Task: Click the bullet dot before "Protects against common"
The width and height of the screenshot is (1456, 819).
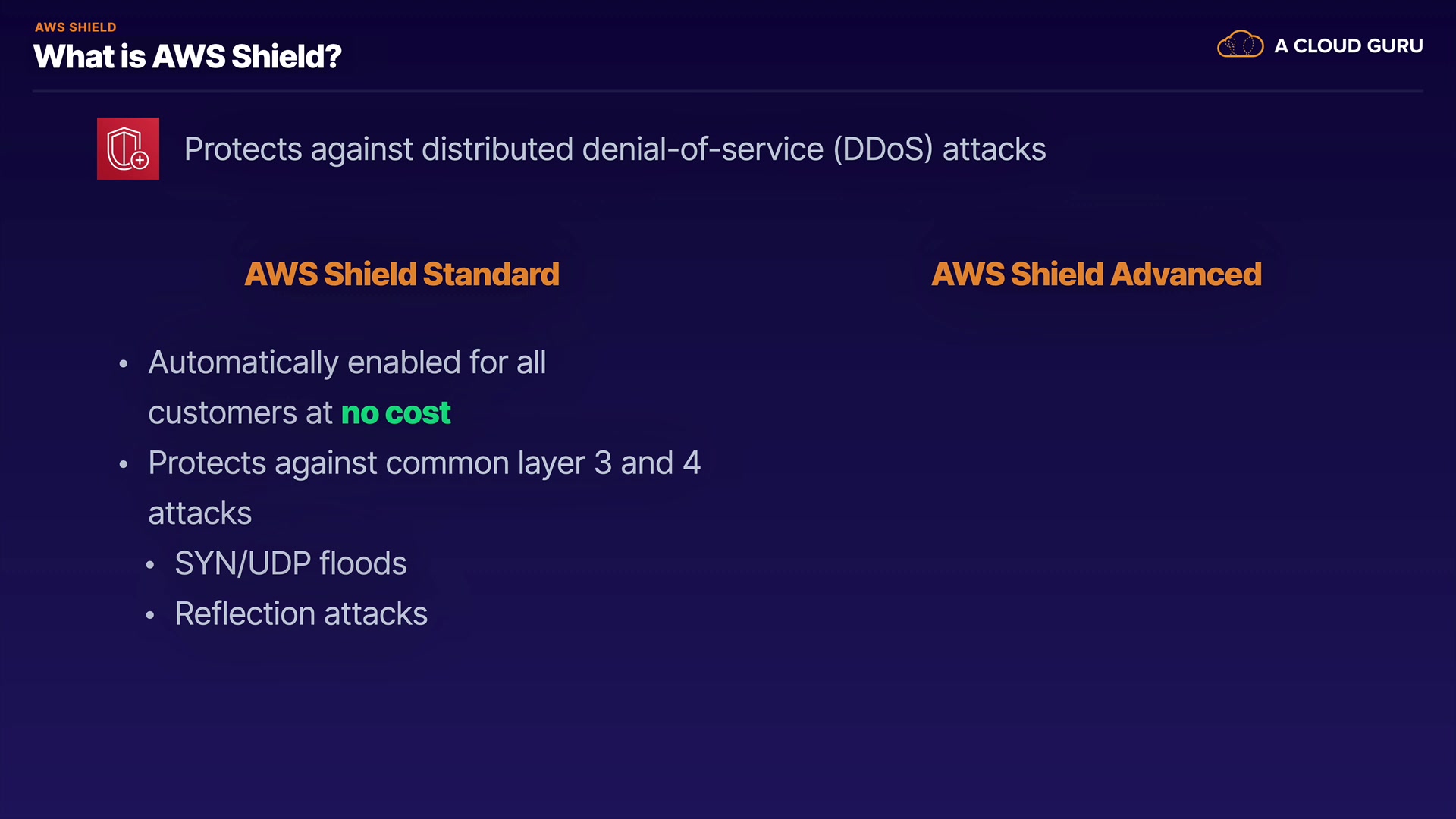Action: [x=124, y=464]
